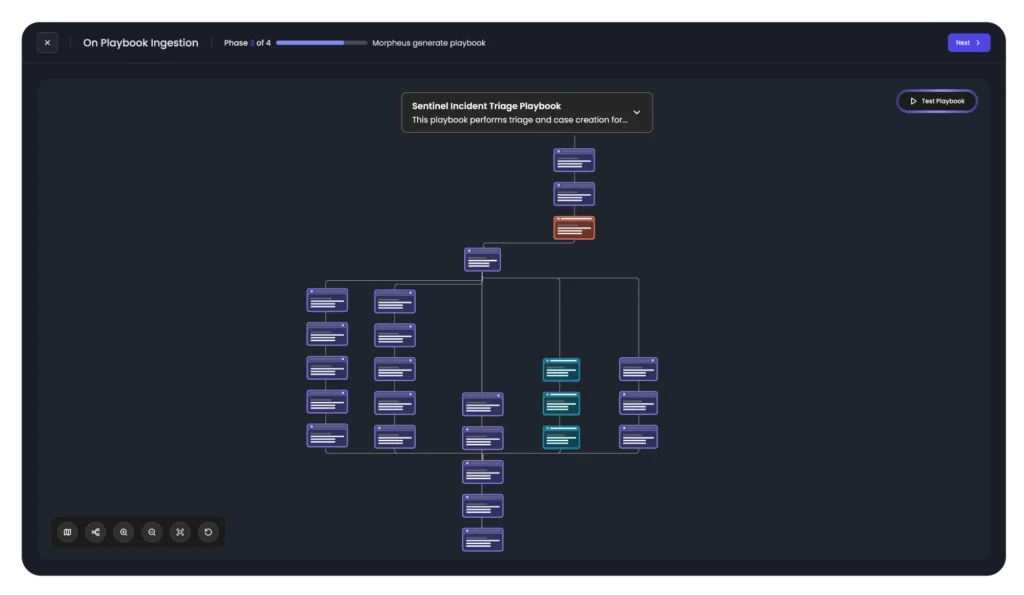Click the Morpheus generate playbook label
The width and height of the screenshot is (1024, 595).
(x=428, y=43)
